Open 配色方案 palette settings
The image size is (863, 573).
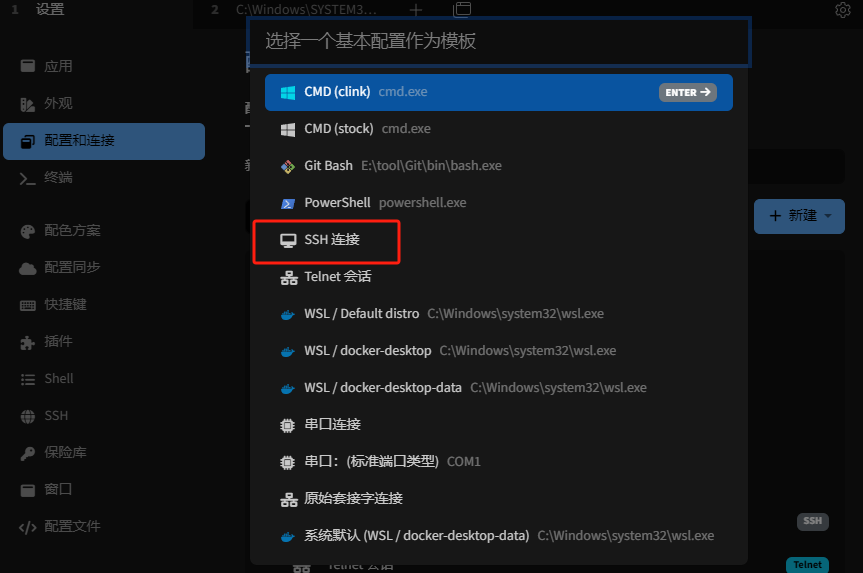click(x=72, y=230)
